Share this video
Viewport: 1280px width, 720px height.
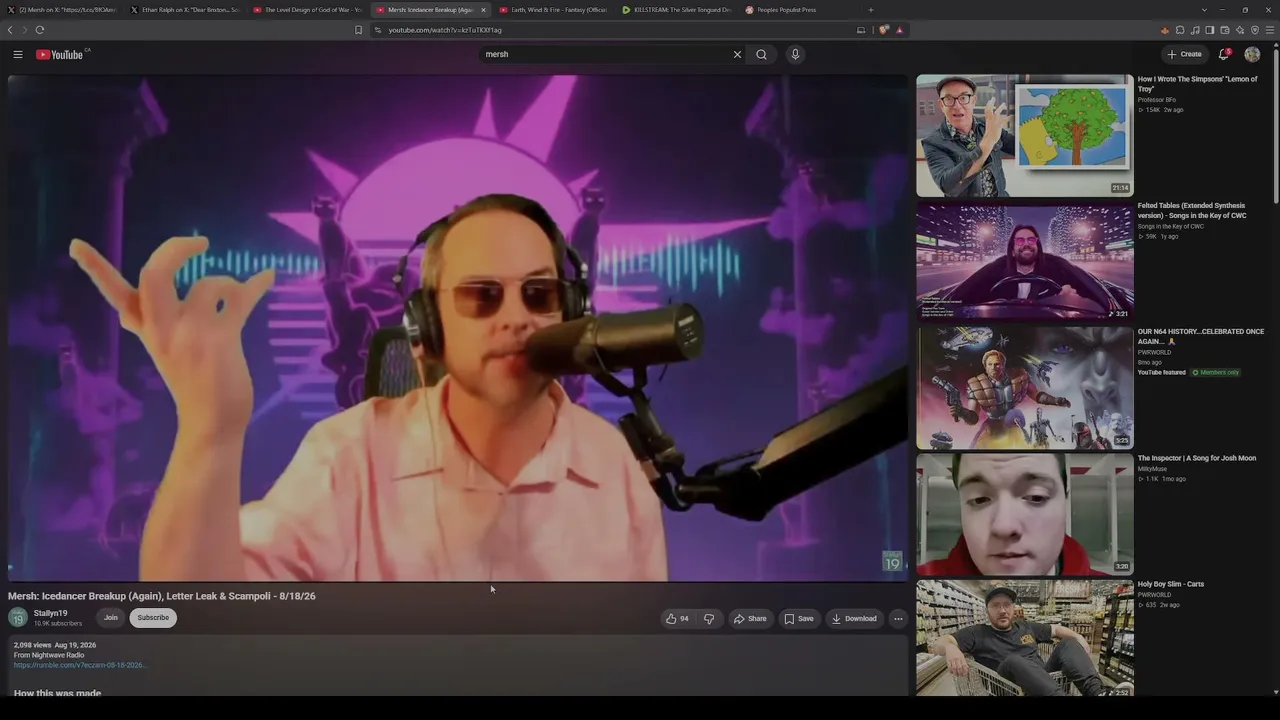[x=750, y=618]
